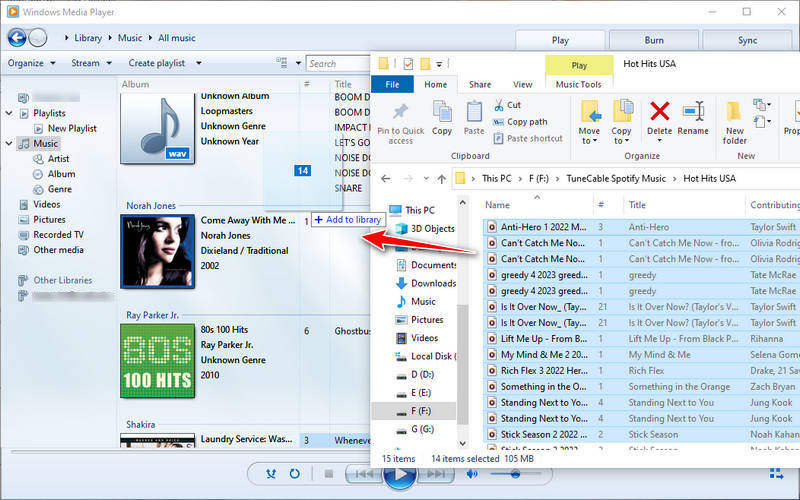This screenshot has height=500, width=800.
Task: Switch to the Play tab in Media Player
Action: pos(560,40)
